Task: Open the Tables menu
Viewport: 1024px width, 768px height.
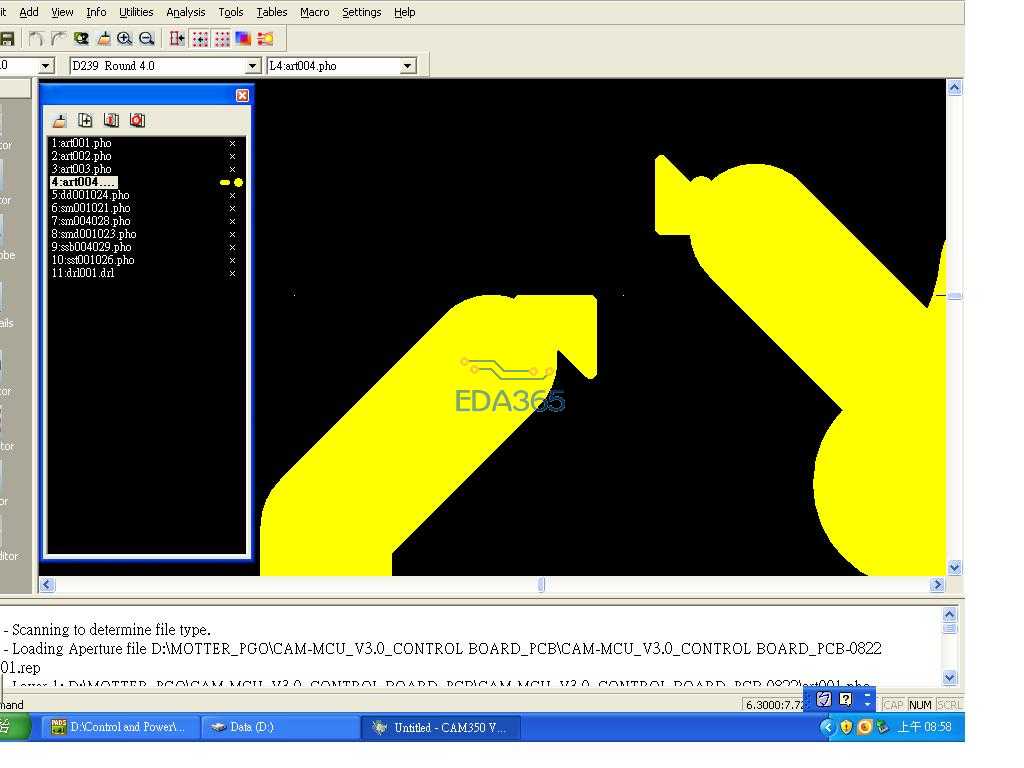Action: click(272, 12)
